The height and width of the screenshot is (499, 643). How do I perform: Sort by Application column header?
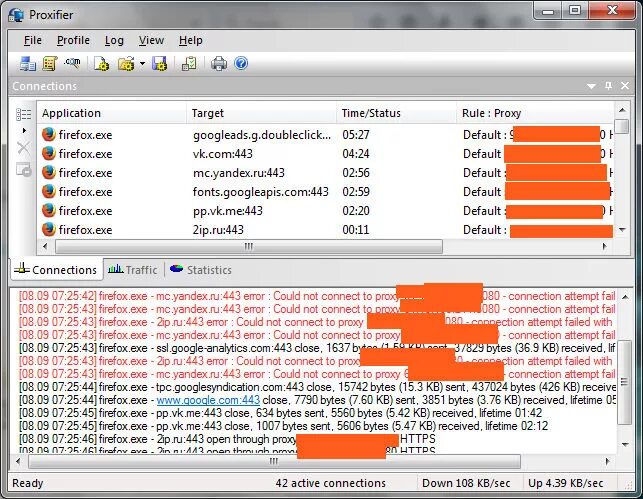point(112,113)
